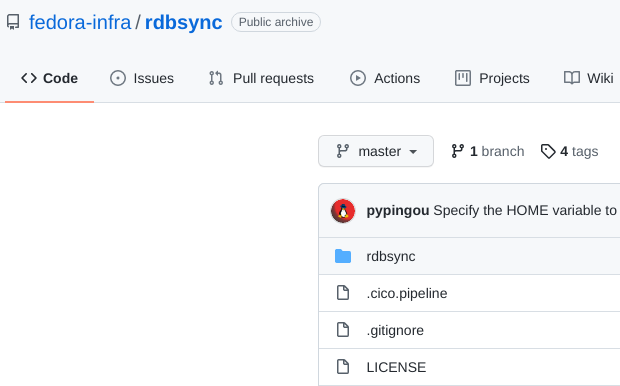Screen dimensions: 620x386
Task: Click the Issues circle icon
Action: [x=118, y=78]
